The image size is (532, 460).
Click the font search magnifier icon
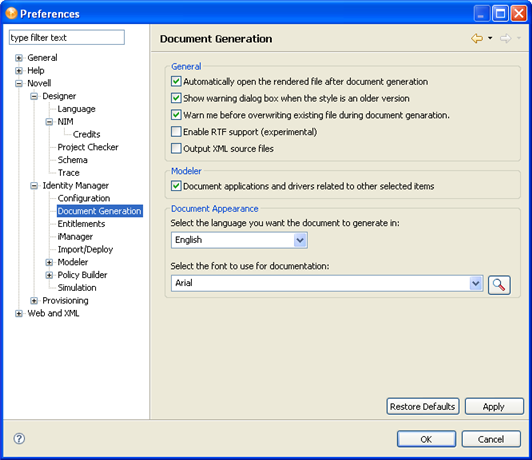499,285
